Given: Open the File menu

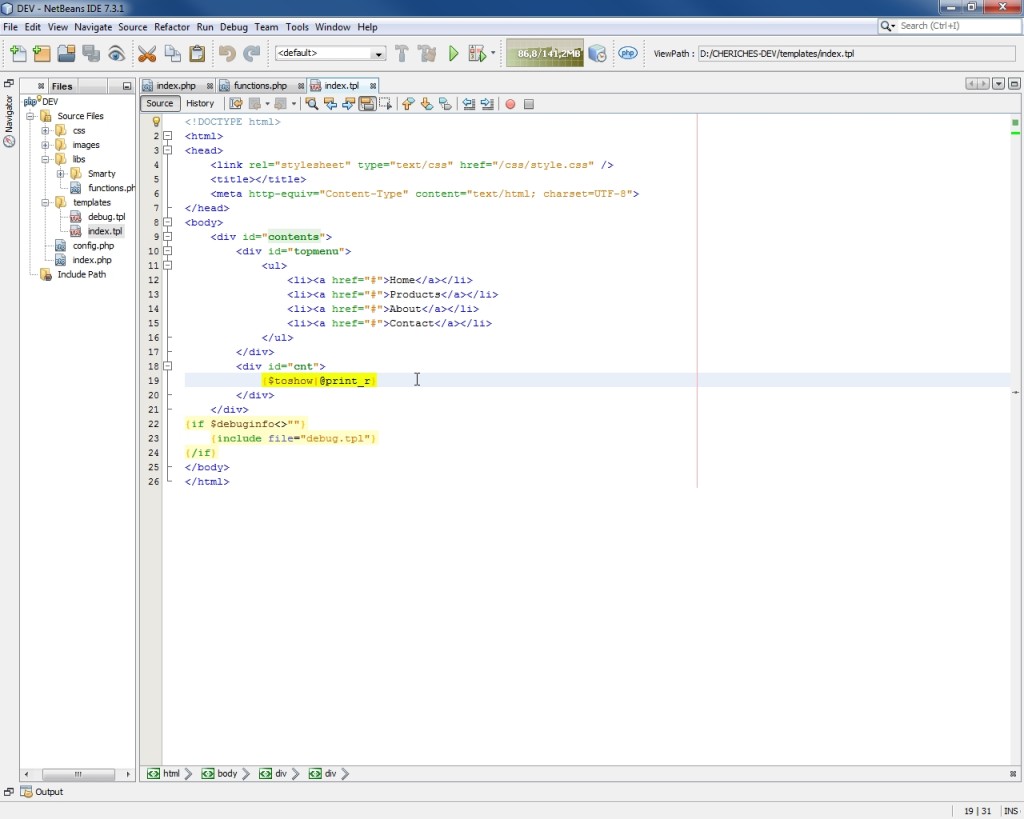Looking at the screenshot, I should click(10, 27).
